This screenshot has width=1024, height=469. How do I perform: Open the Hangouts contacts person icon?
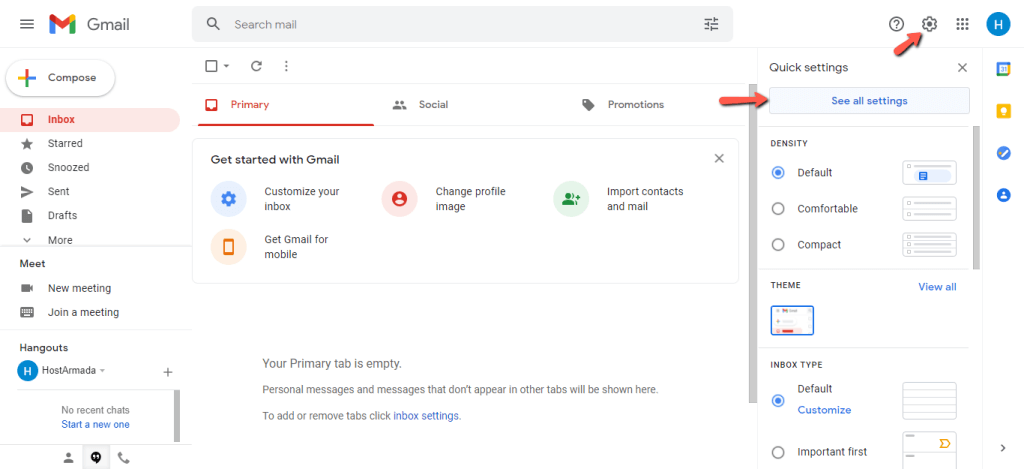coord(69,458)
